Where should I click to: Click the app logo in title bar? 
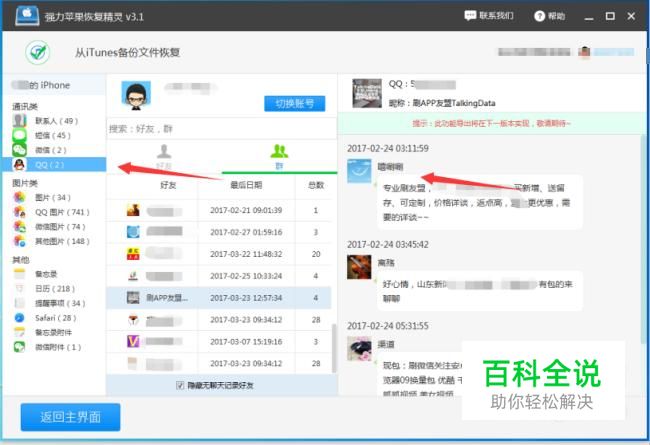[x=27, y=15]
